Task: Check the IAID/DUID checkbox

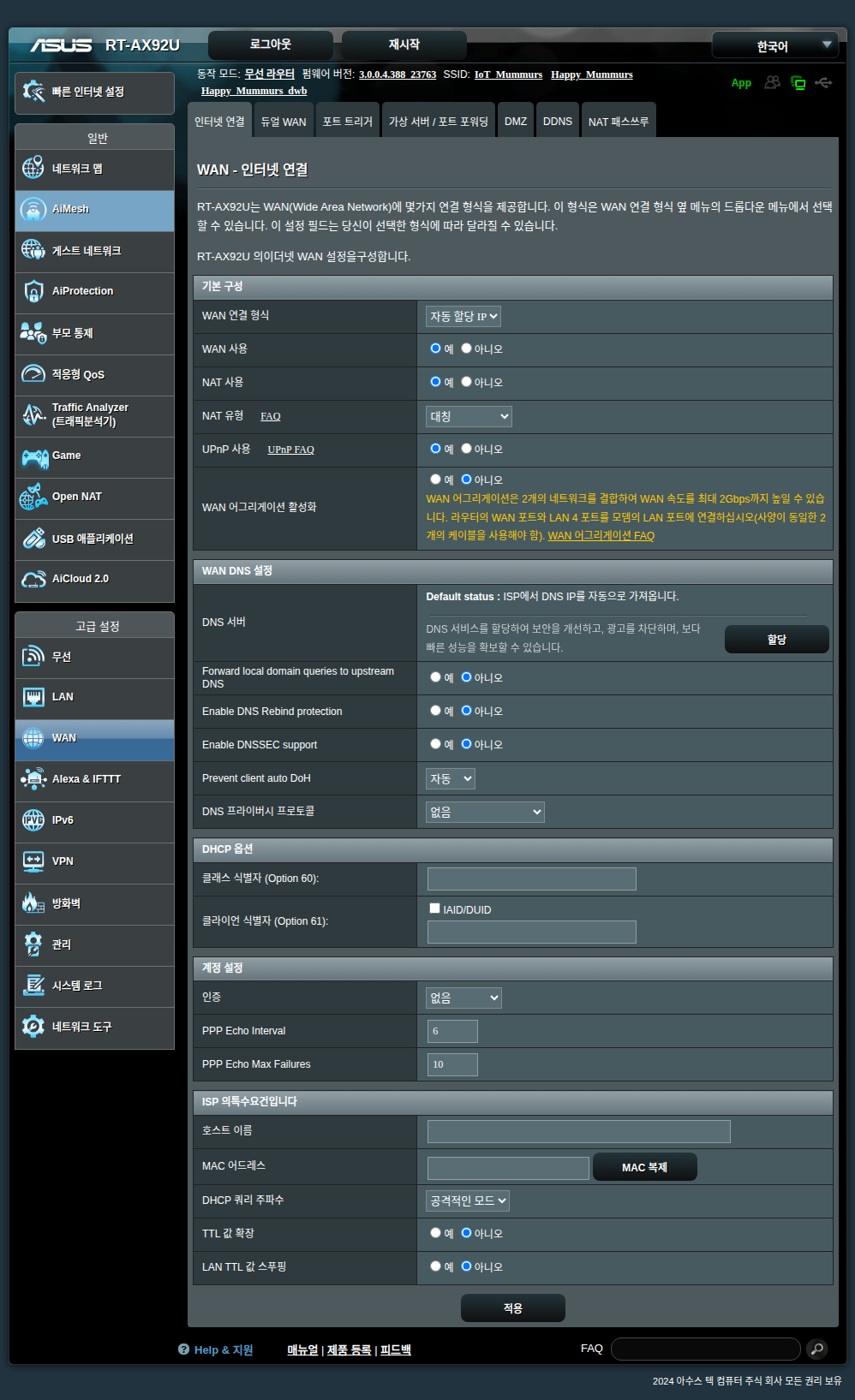Action: pyautogui.click(x=434, y=909)
